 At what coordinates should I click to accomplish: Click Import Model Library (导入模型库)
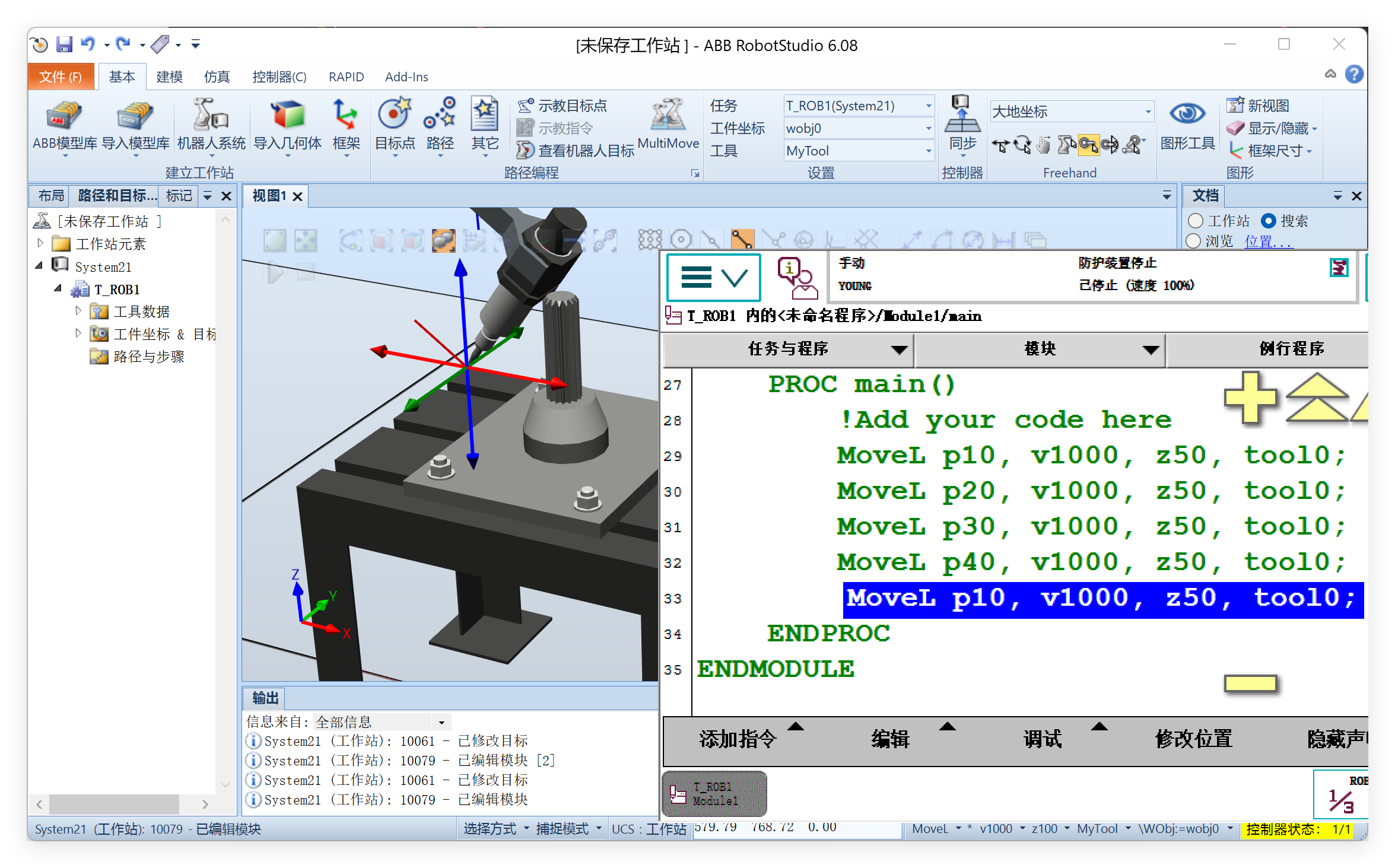(x=135, y=126)
